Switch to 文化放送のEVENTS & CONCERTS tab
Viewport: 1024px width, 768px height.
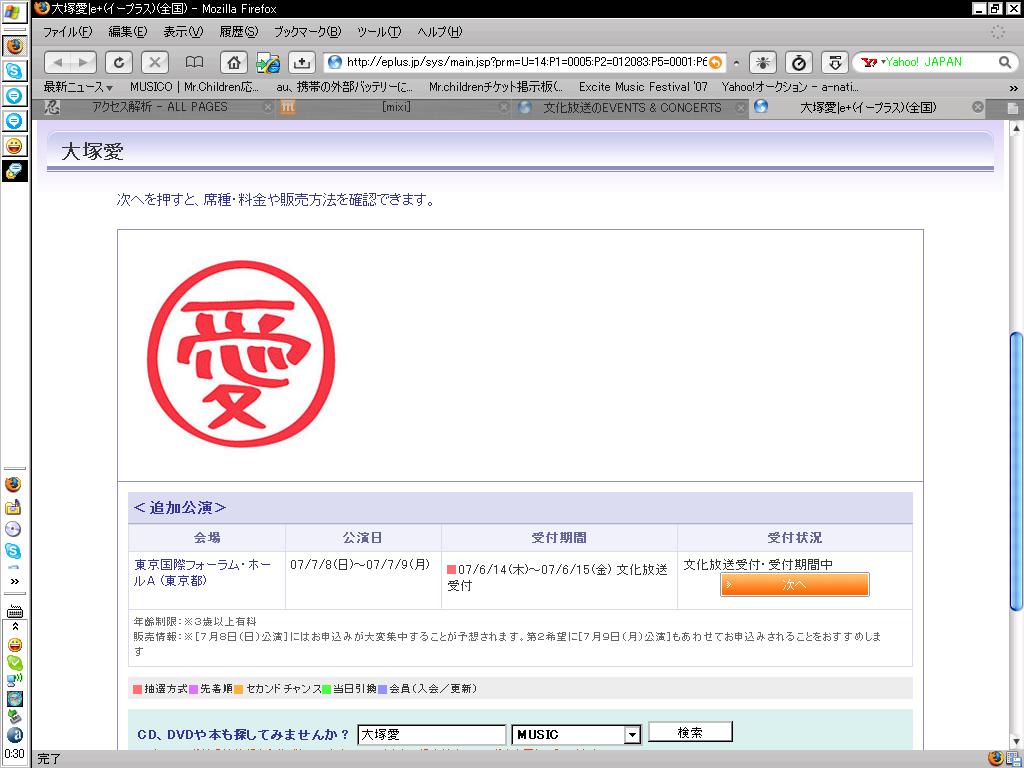[x=632, y=107]
